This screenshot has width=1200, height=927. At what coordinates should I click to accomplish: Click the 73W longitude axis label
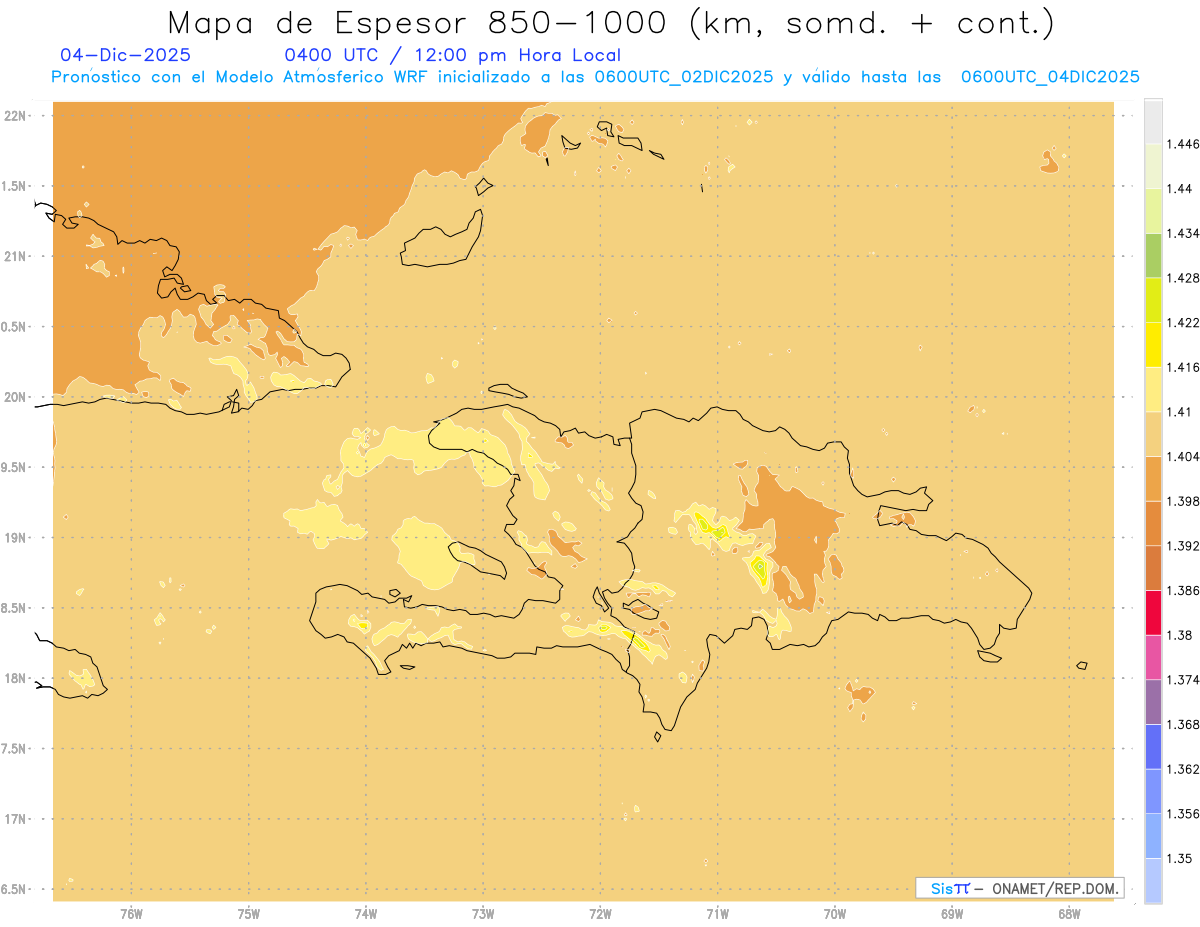click(x=483, y=913)
